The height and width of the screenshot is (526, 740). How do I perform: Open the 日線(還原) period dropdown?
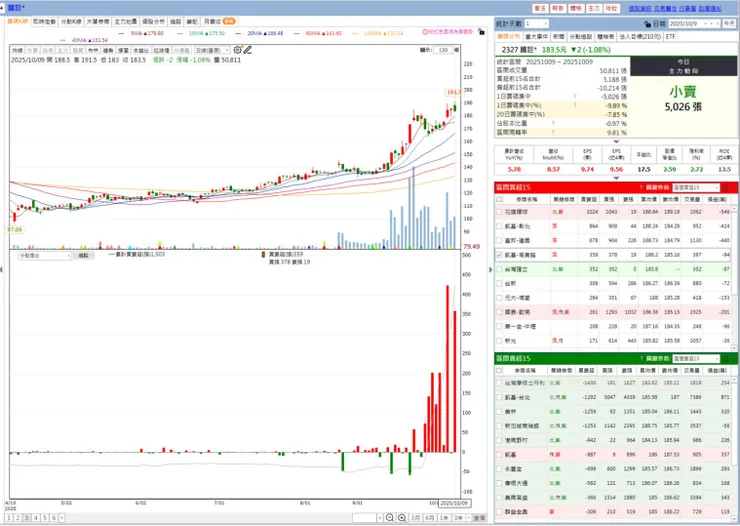[212, 50]
